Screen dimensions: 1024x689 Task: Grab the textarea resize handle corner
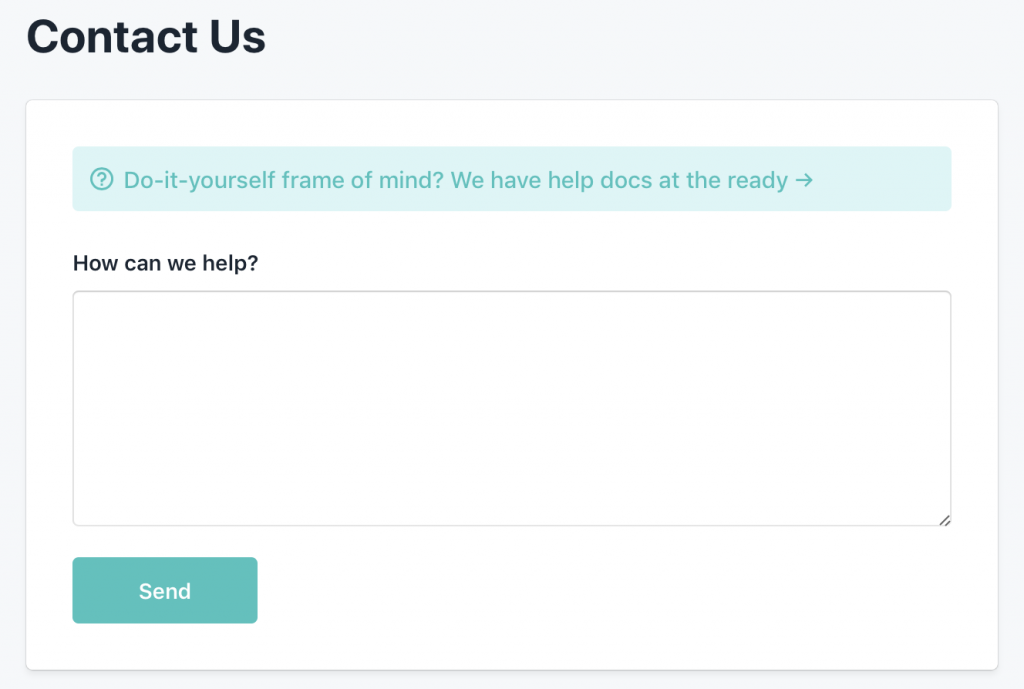944,519
